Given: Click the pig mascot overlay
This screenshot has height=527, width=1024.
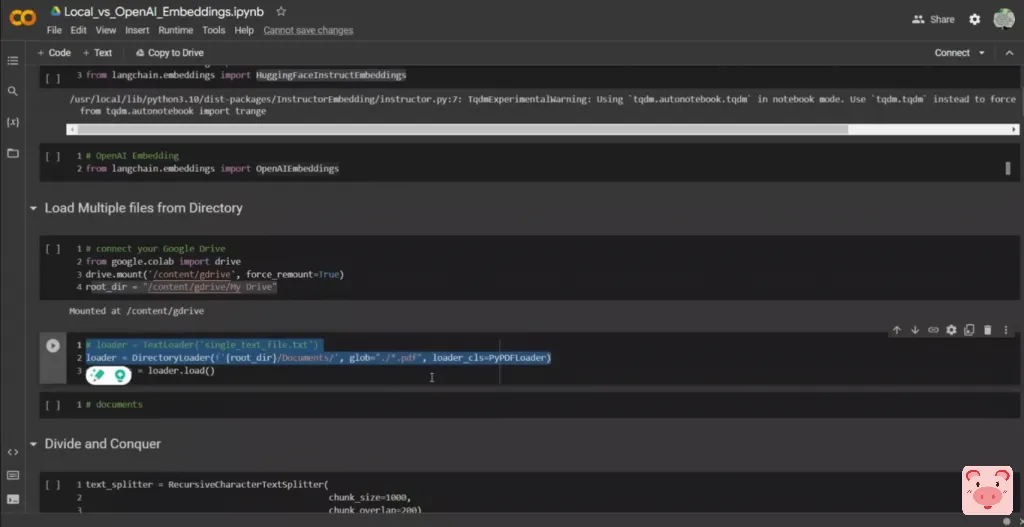Looking at the screenshot, I should tap(987, 490).
